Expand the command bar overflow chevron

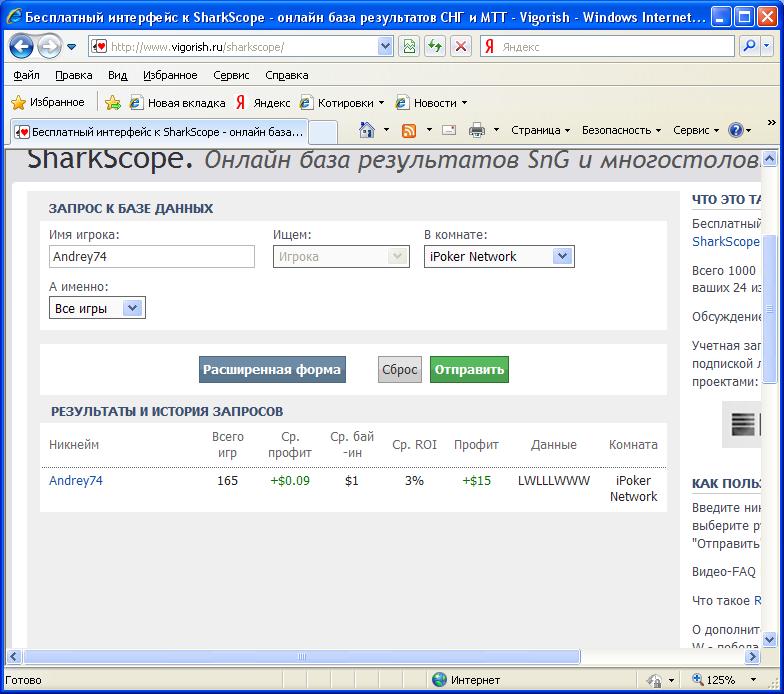point(772,122)
